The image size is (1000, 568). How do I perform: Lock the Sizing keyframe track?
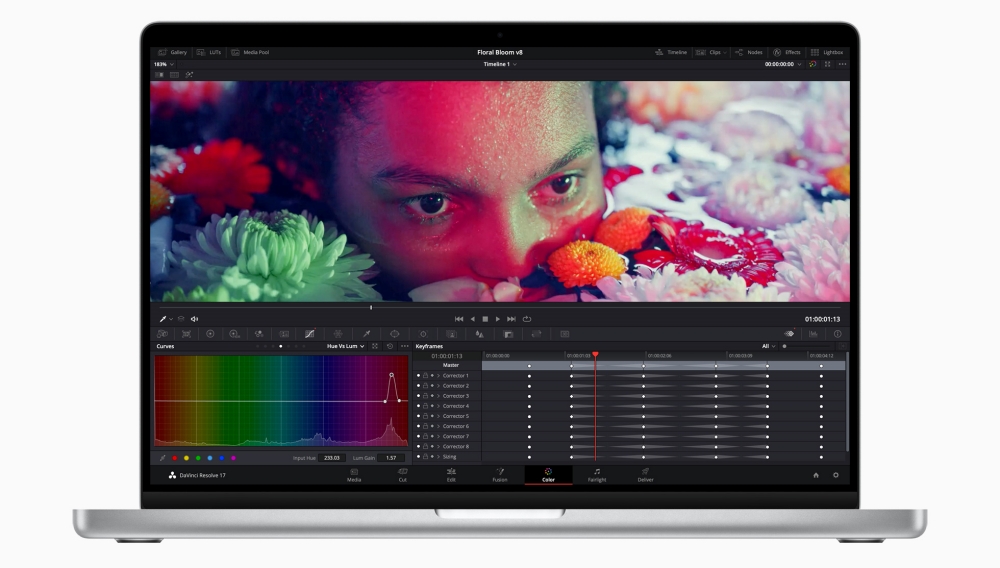tap(425, 456)
